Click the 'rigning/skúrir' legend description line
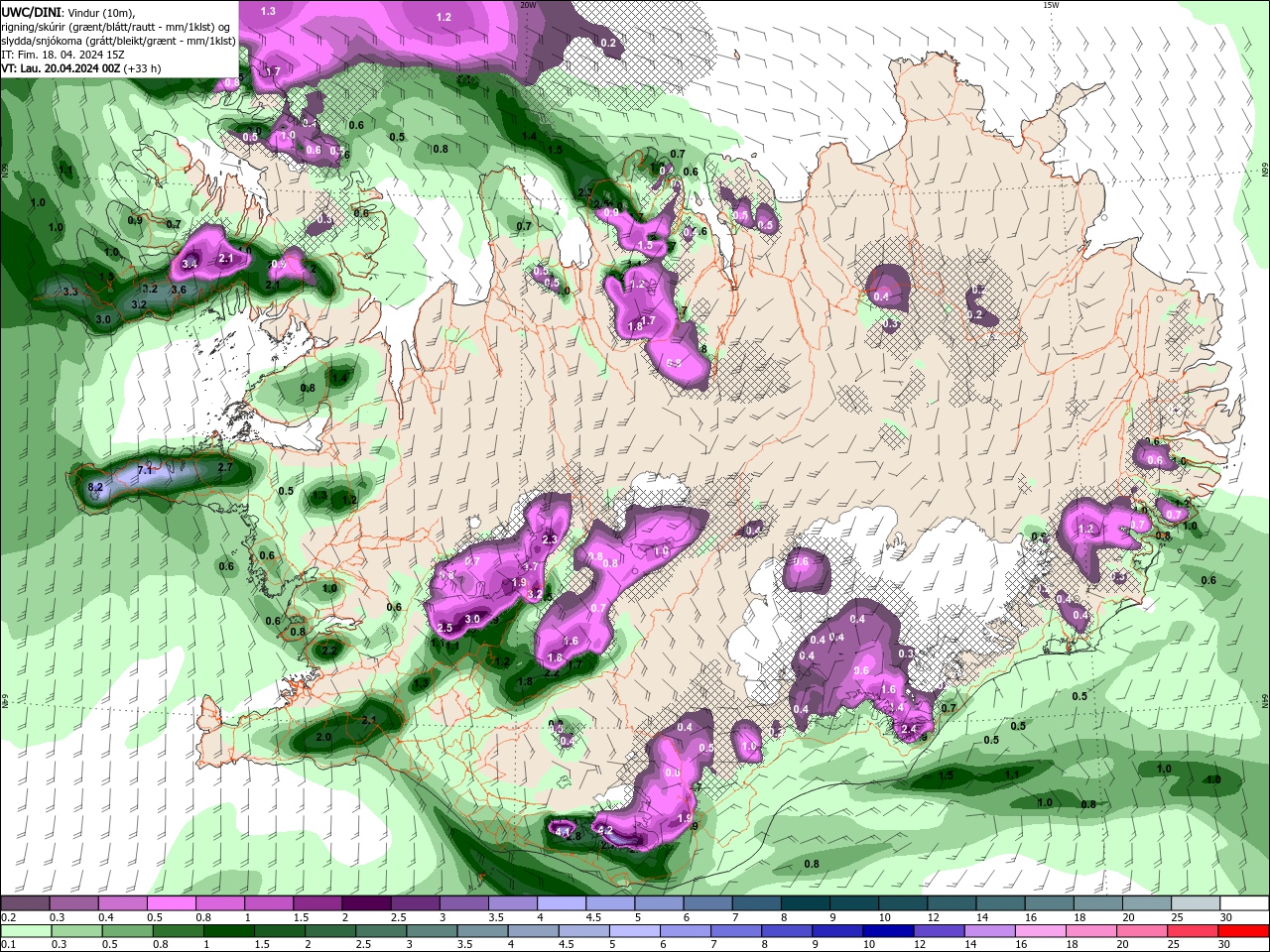 pos(114,27)
